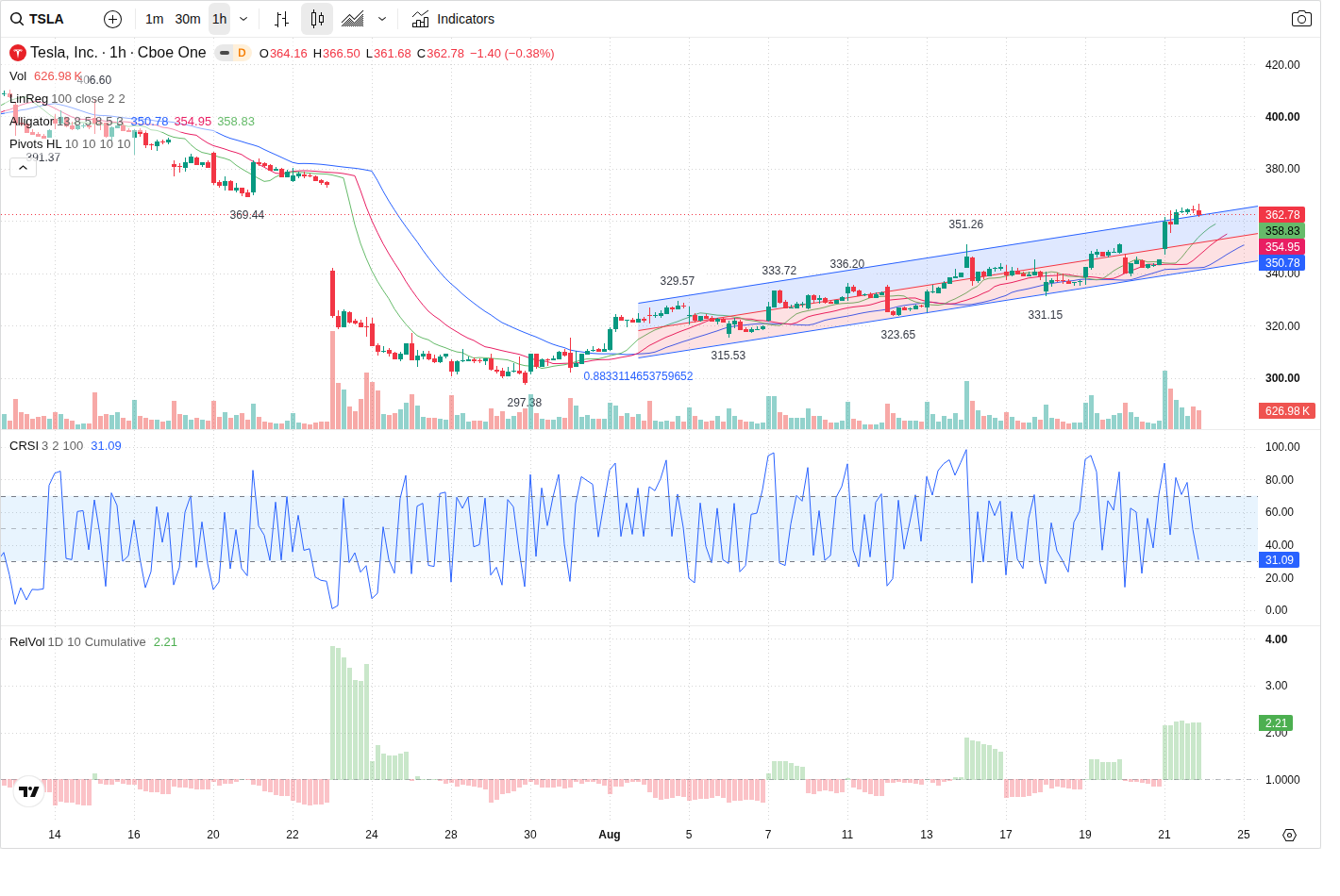Select the Alligator indicator legend

[32, 122]
